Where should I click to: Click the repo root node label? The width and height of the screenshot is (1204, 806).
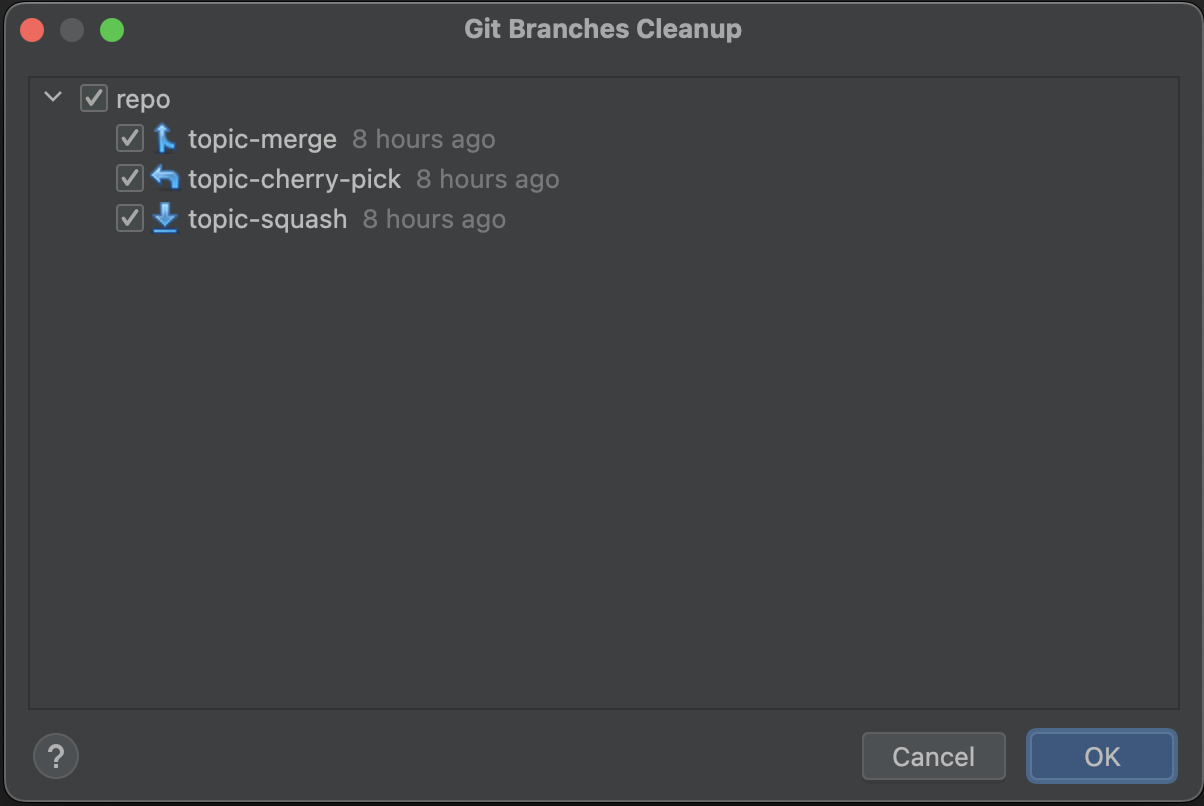click(x=146, y=98)
